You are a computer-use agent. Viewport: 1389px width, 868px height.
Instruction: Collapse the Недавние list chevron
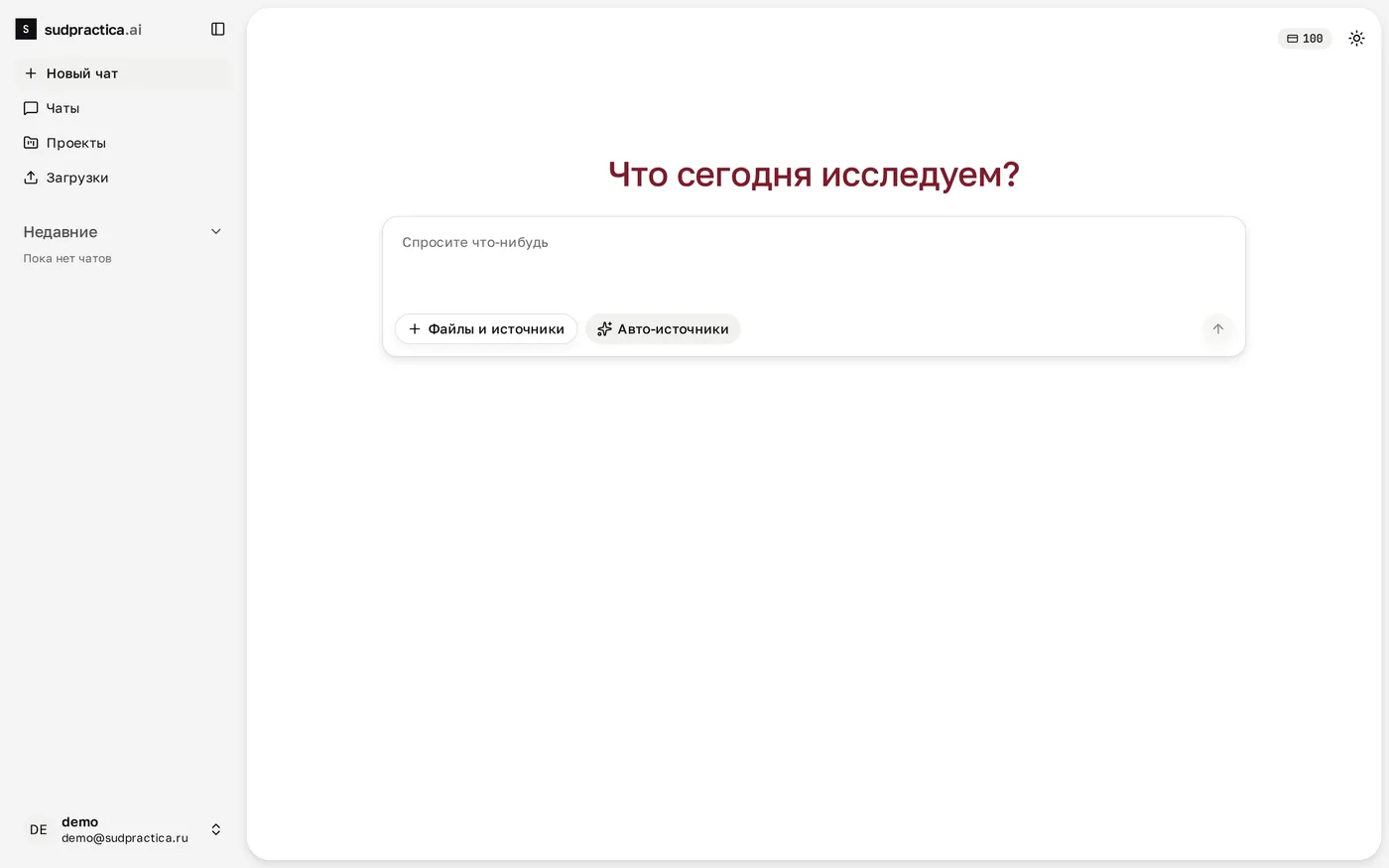click(216, 231)
